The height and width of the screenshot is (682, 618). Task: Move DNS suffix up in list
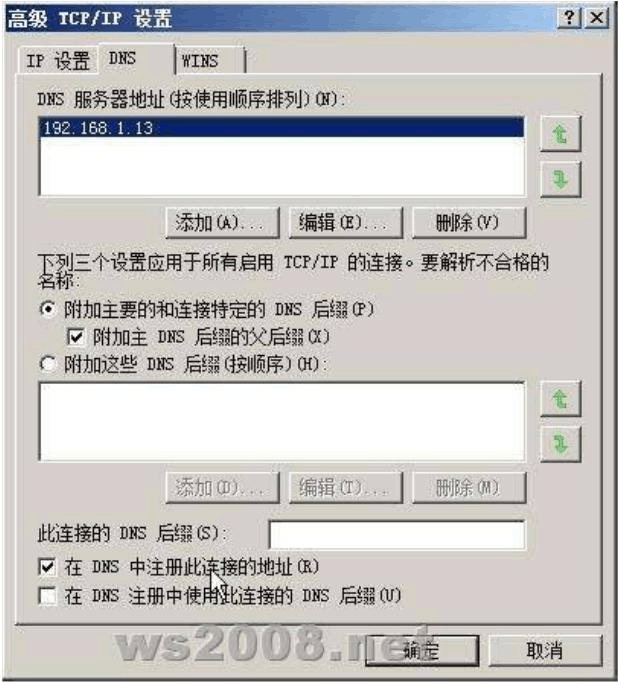click(x=560, y=399)
